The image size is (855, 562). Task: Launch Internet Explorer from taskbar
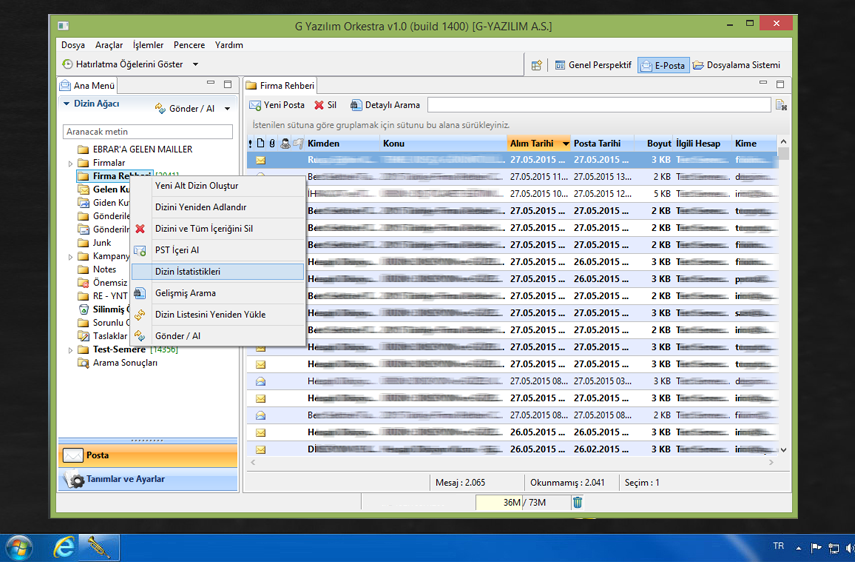tap(64, 547)
